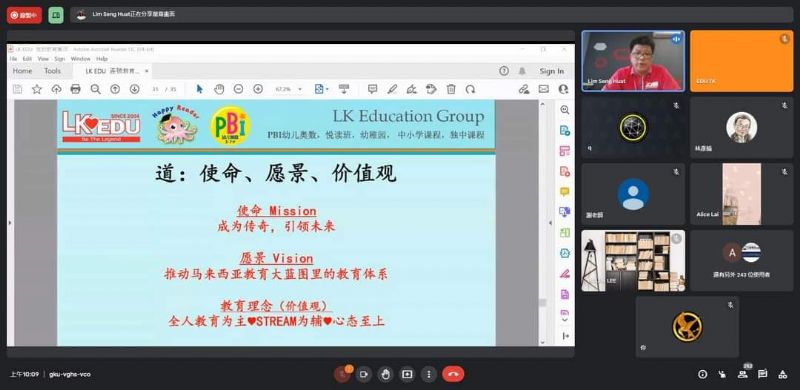Image resolution: width=800 pixels, height=390 pixels.
Task: Switch to the Tools tab
Action: click(52, 71)
